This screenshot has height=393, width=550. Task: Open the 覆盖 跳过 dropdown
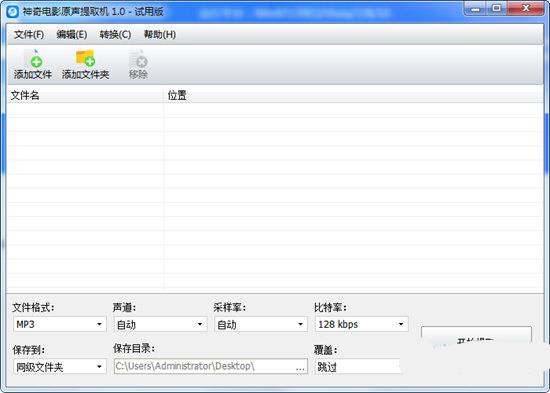coord(358,367)
